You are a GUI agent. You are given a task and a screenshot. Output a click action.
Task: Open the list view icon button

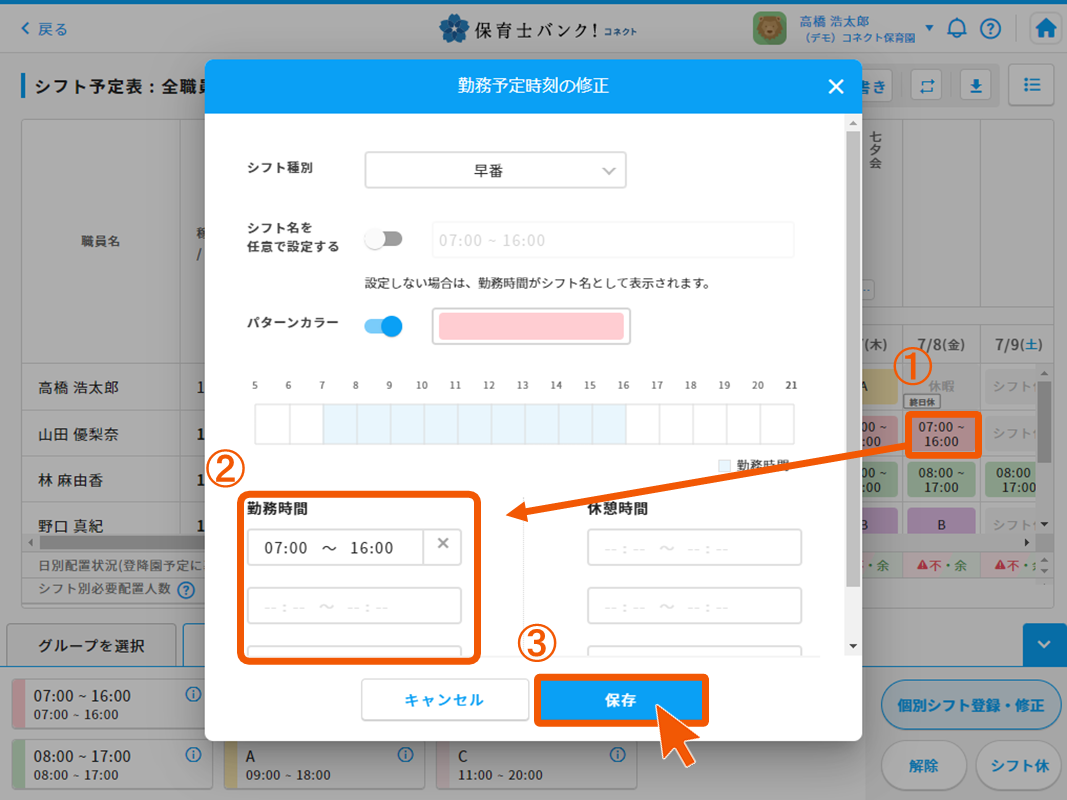(1031, 86)
